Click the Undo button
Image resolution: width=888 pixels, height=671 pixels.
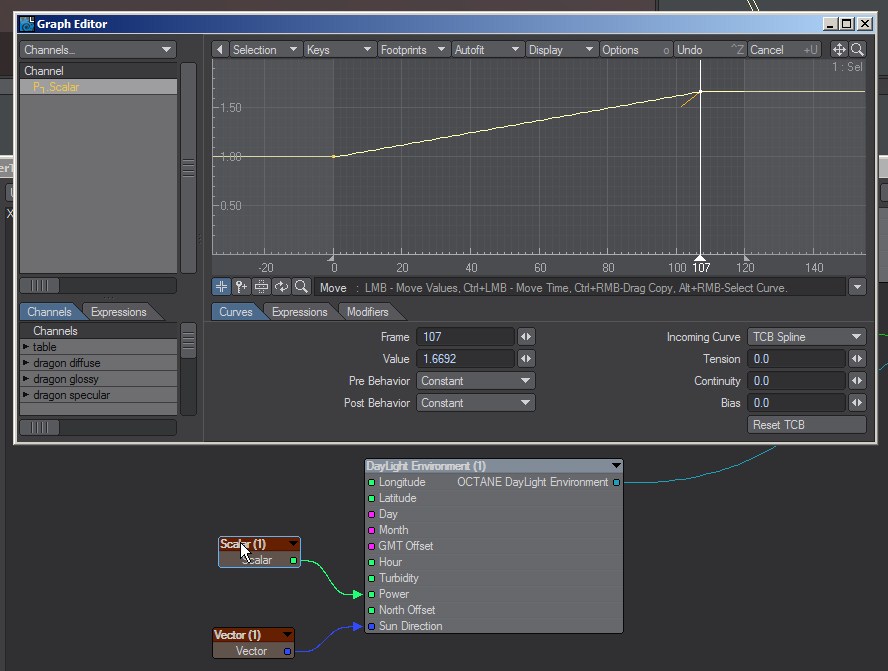[710, 50]
